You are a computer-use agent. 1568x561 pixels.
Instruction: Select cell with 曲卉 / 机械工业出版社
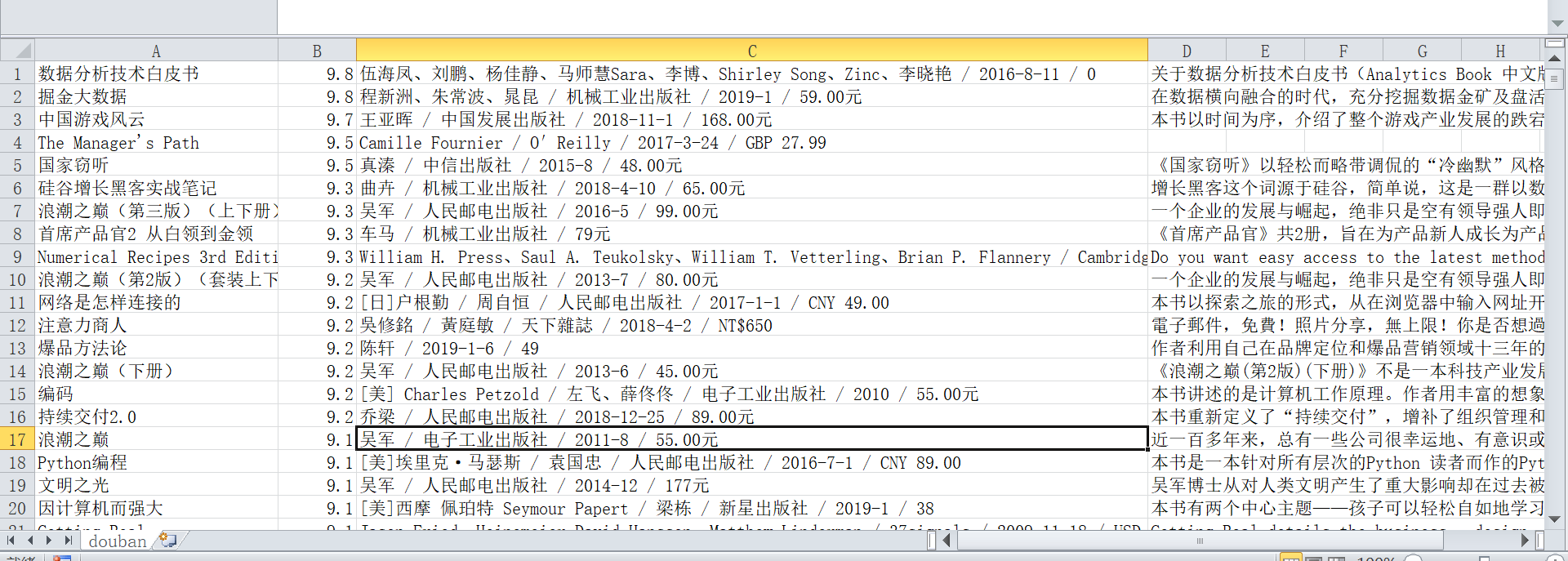[752, 188]
